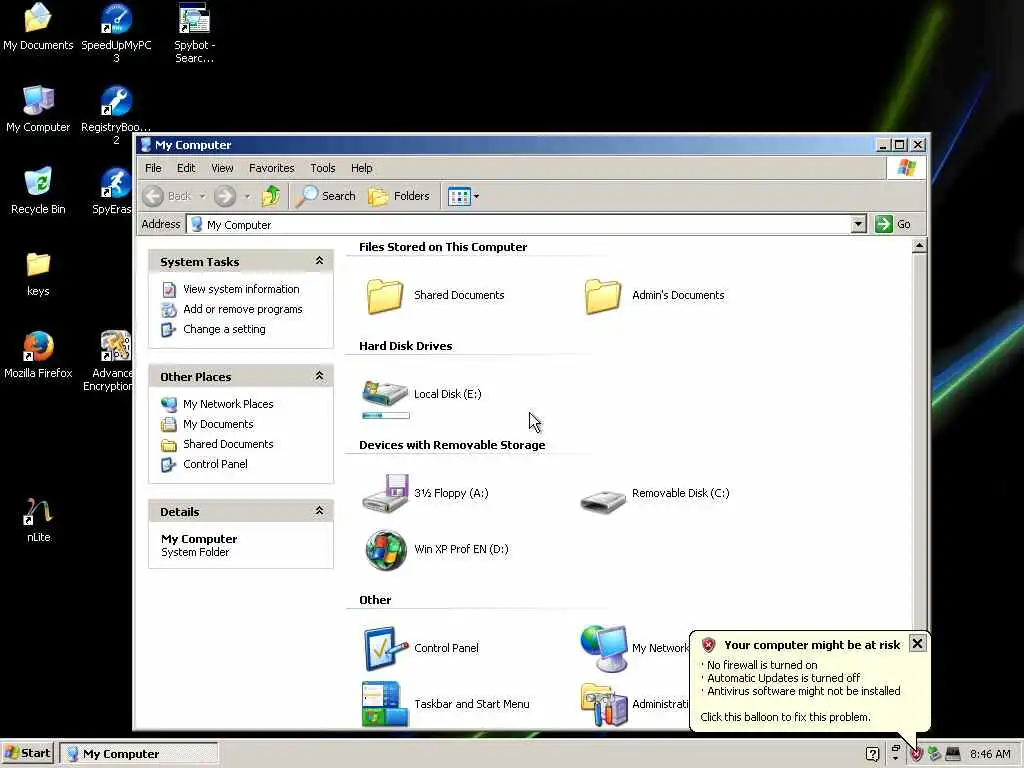Click the help question mark tray icon
This screenshot has width=1024, height=768.
[872, 754]
